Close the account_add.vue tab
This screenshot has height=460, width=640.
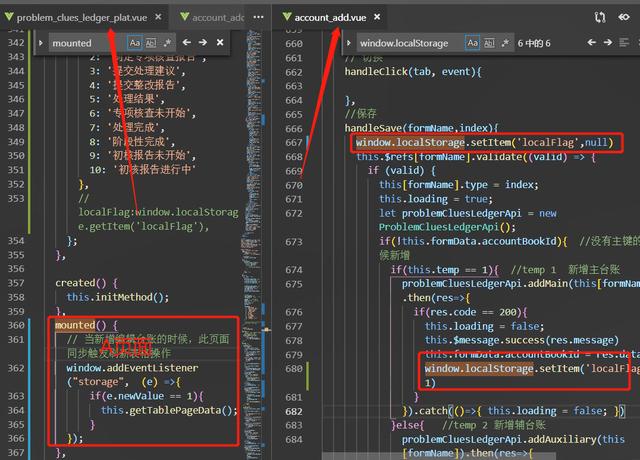(377, 17)
